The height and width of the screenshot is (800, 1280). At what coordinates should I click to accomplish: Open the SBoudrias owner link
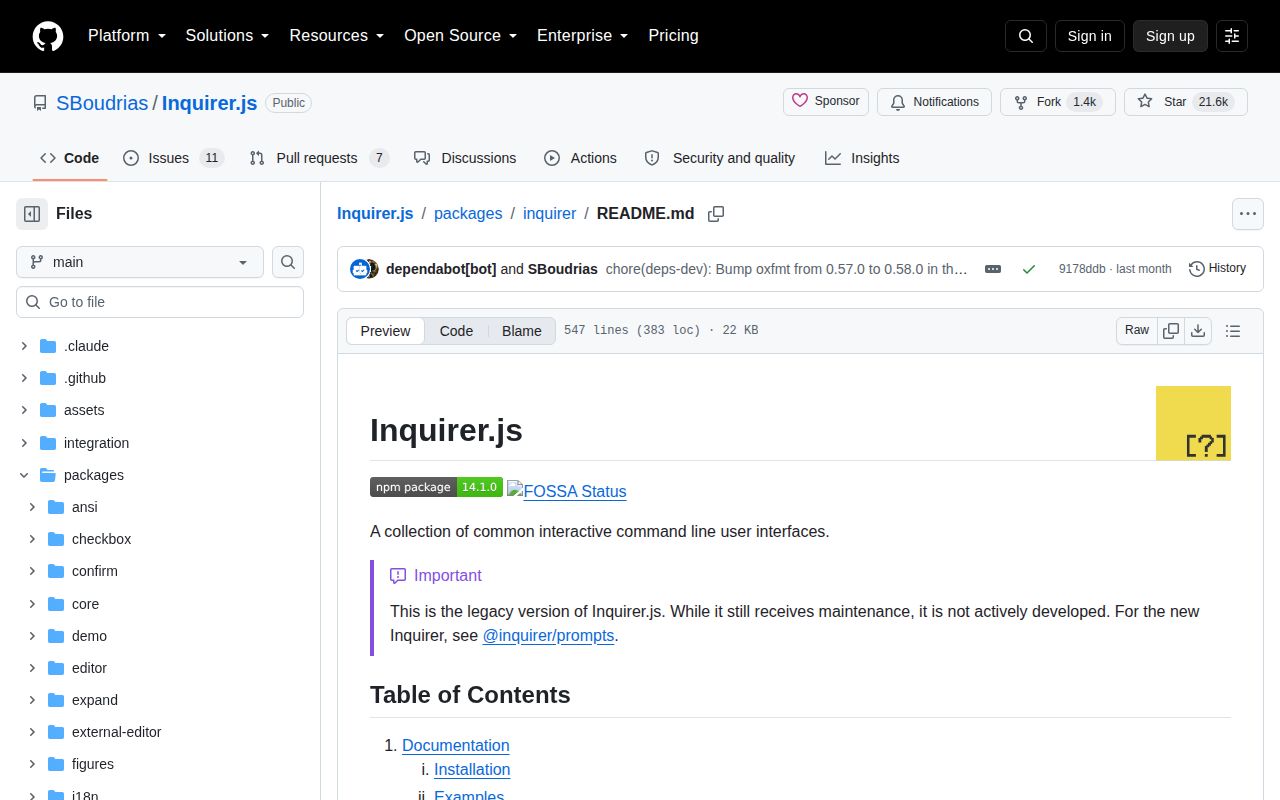click(102, 103)
